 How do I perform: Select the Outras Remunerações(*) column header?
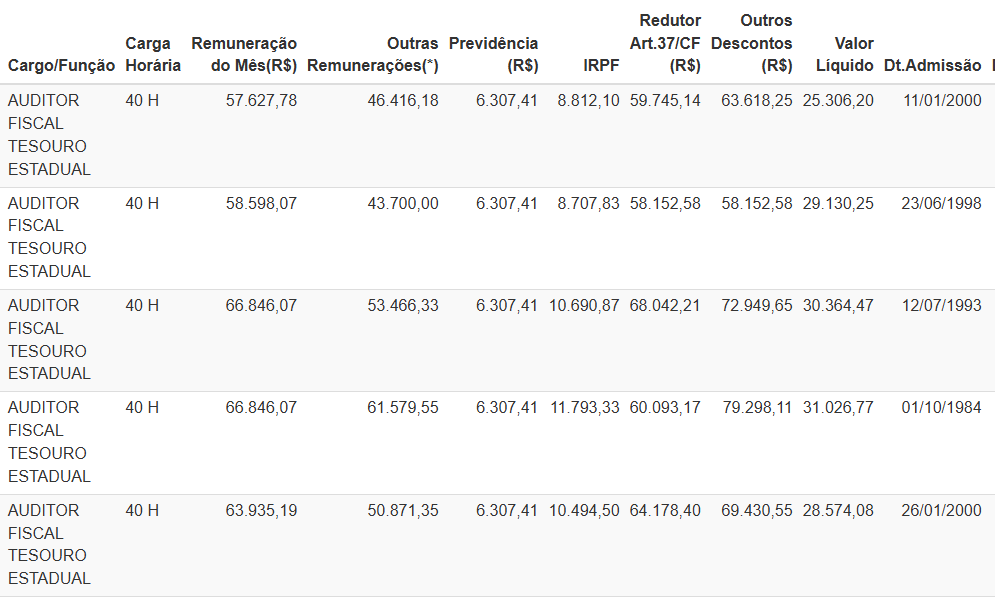click(372, 55)
